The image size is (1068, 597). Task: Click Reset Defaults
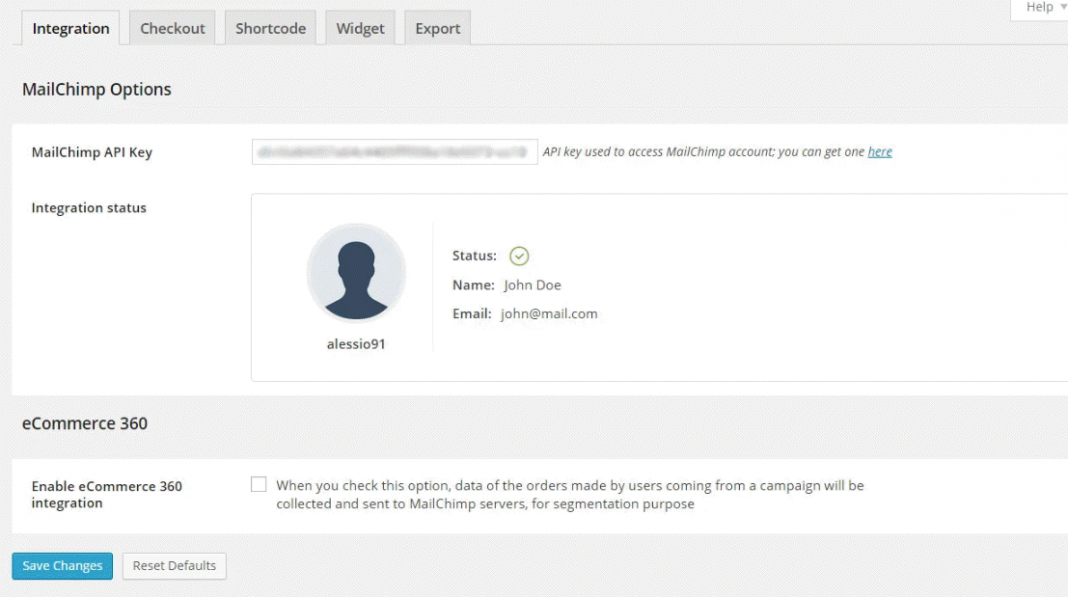(x=174, y=565)
